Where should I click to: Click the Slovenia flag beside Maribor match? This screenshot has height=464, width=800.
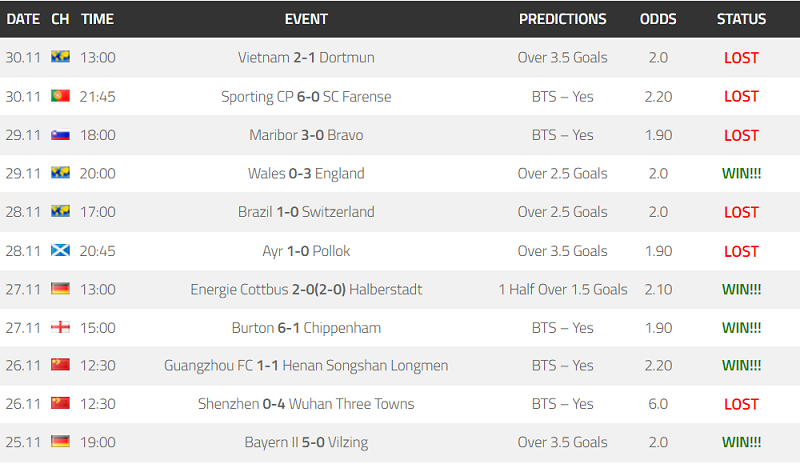tap(60, 134)
